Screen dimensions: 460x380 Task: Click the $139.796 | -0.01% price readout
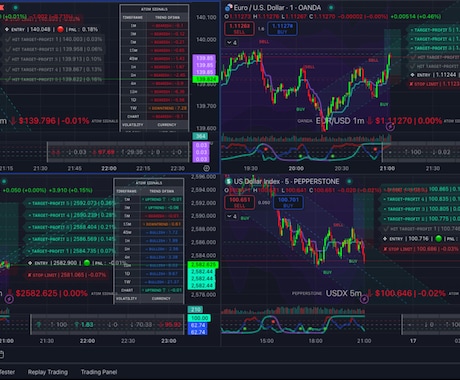(x=54, y=121)
